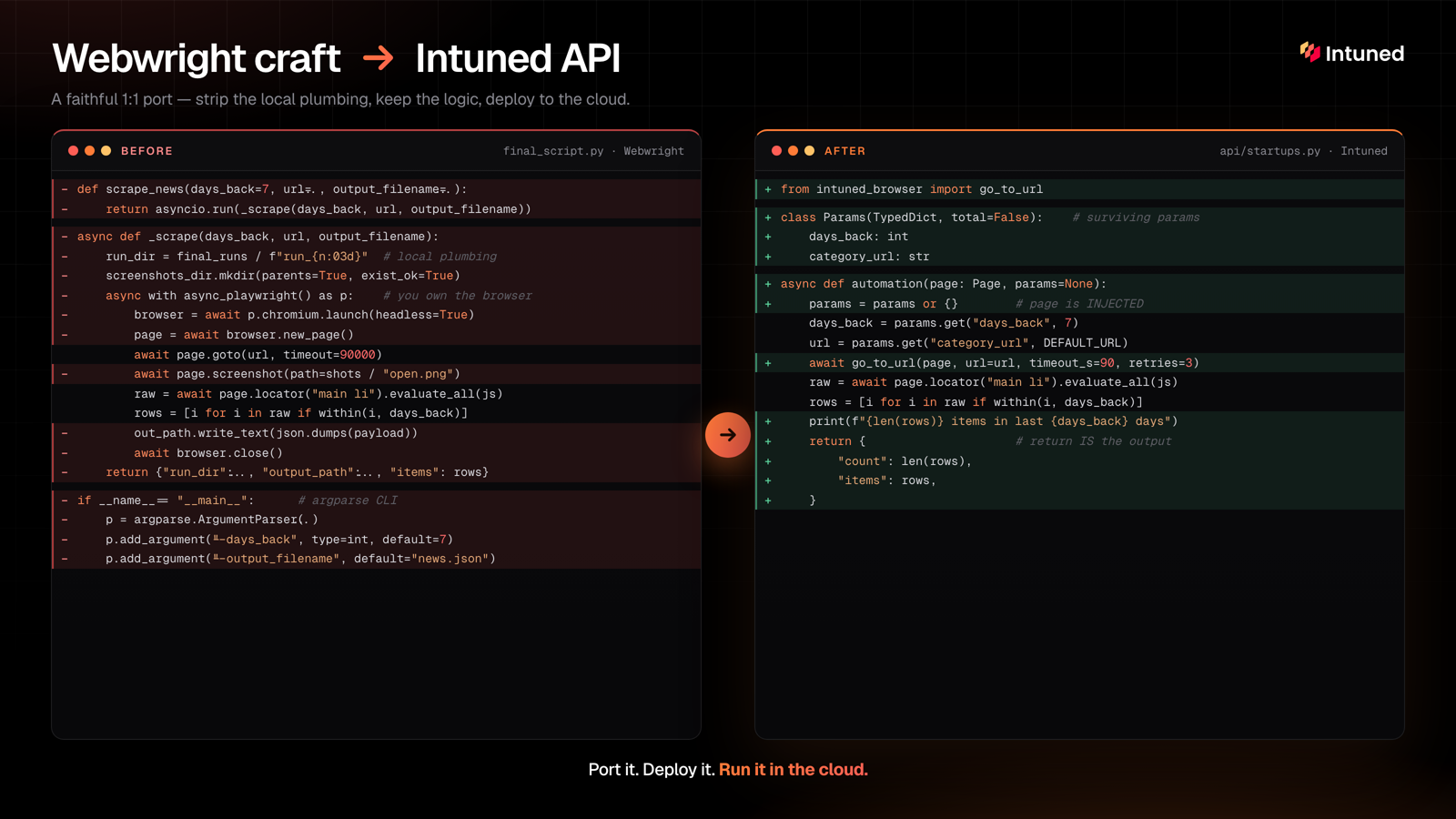Click 'category_url: str' line

(x=1080, y=257)
